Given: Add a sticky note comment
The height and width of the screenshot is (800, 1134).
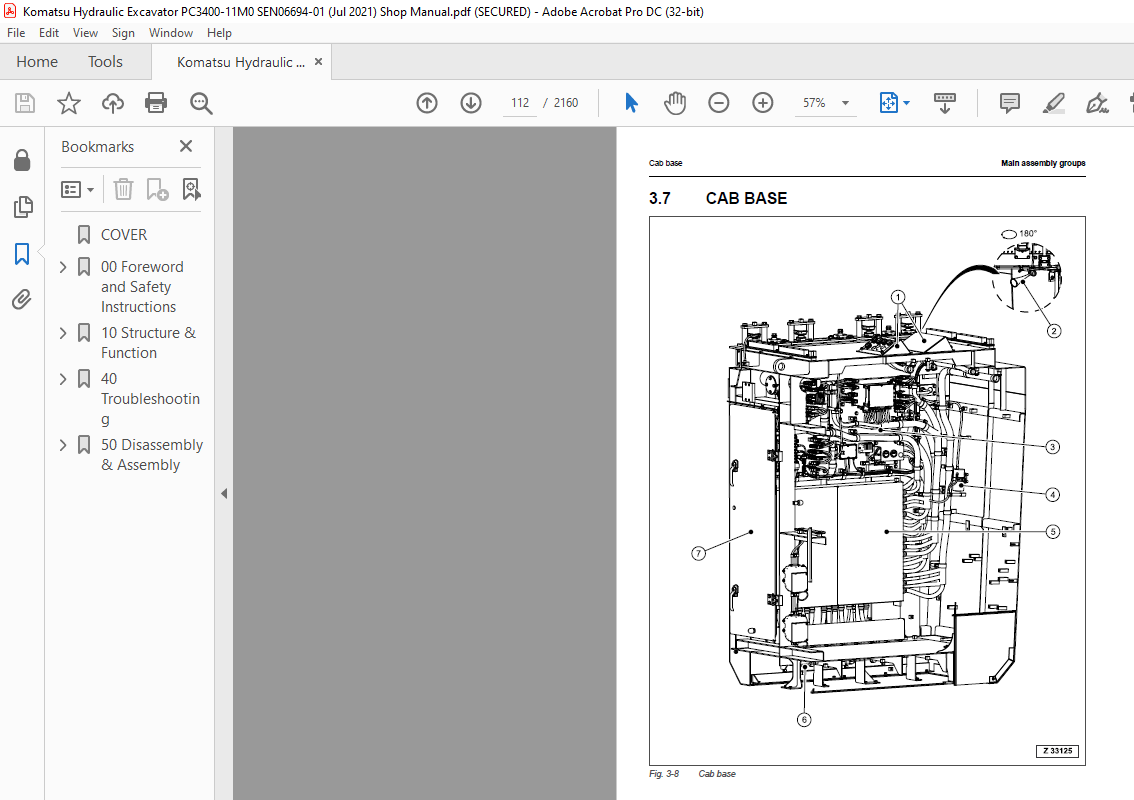Looking at the screenshot, I should click(1010, 103).
